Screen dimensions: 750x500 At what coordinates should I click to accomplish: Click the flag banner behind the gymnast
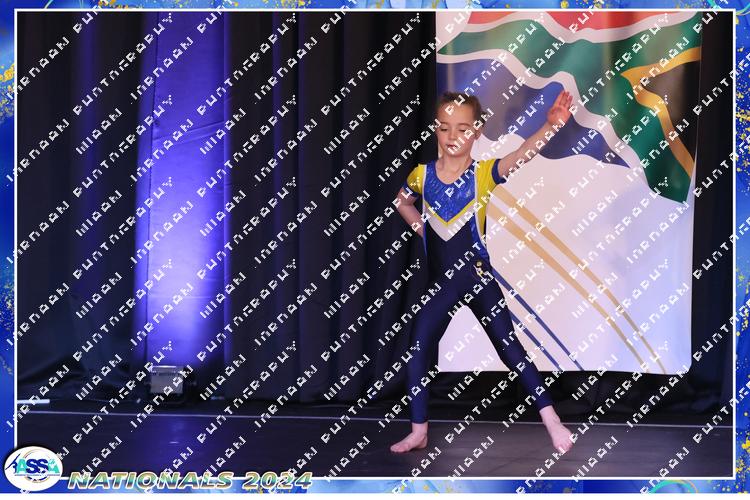point(568,191)
